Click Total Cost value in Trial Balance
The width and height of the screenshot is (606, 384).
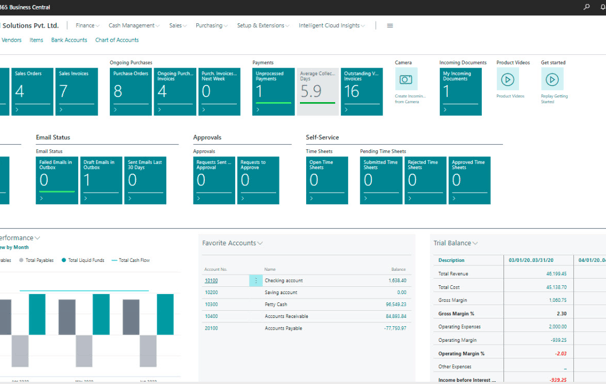tap(556, 287)
